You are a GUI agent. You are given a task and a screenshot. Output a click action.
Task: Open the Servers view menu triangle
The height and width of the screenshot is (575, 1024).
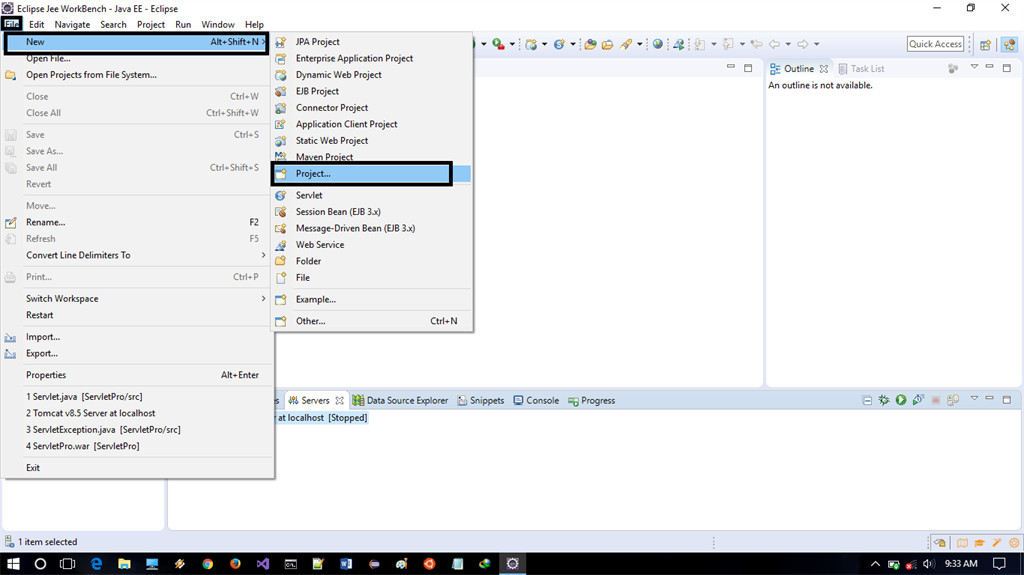(x=974, y=399)
